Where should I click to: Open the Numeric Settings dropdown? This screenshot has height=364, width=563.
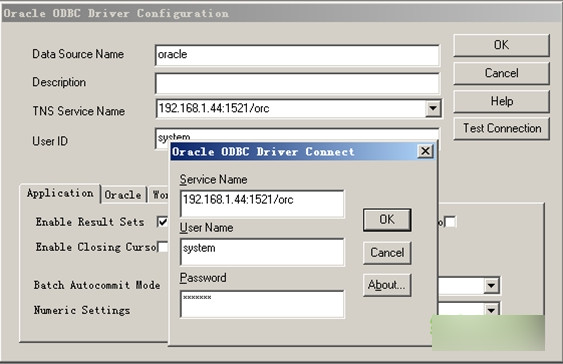tap(491, 309)
